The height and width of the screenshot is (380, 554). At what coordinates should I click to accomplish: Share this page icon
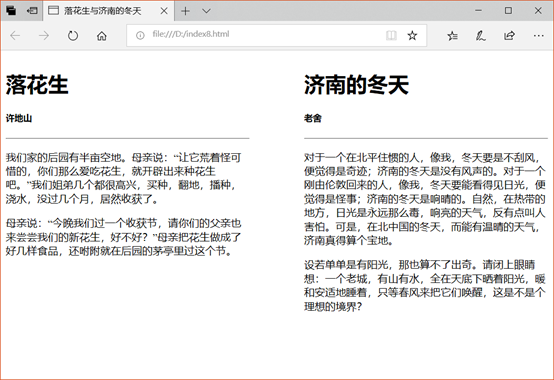(509, 35)
